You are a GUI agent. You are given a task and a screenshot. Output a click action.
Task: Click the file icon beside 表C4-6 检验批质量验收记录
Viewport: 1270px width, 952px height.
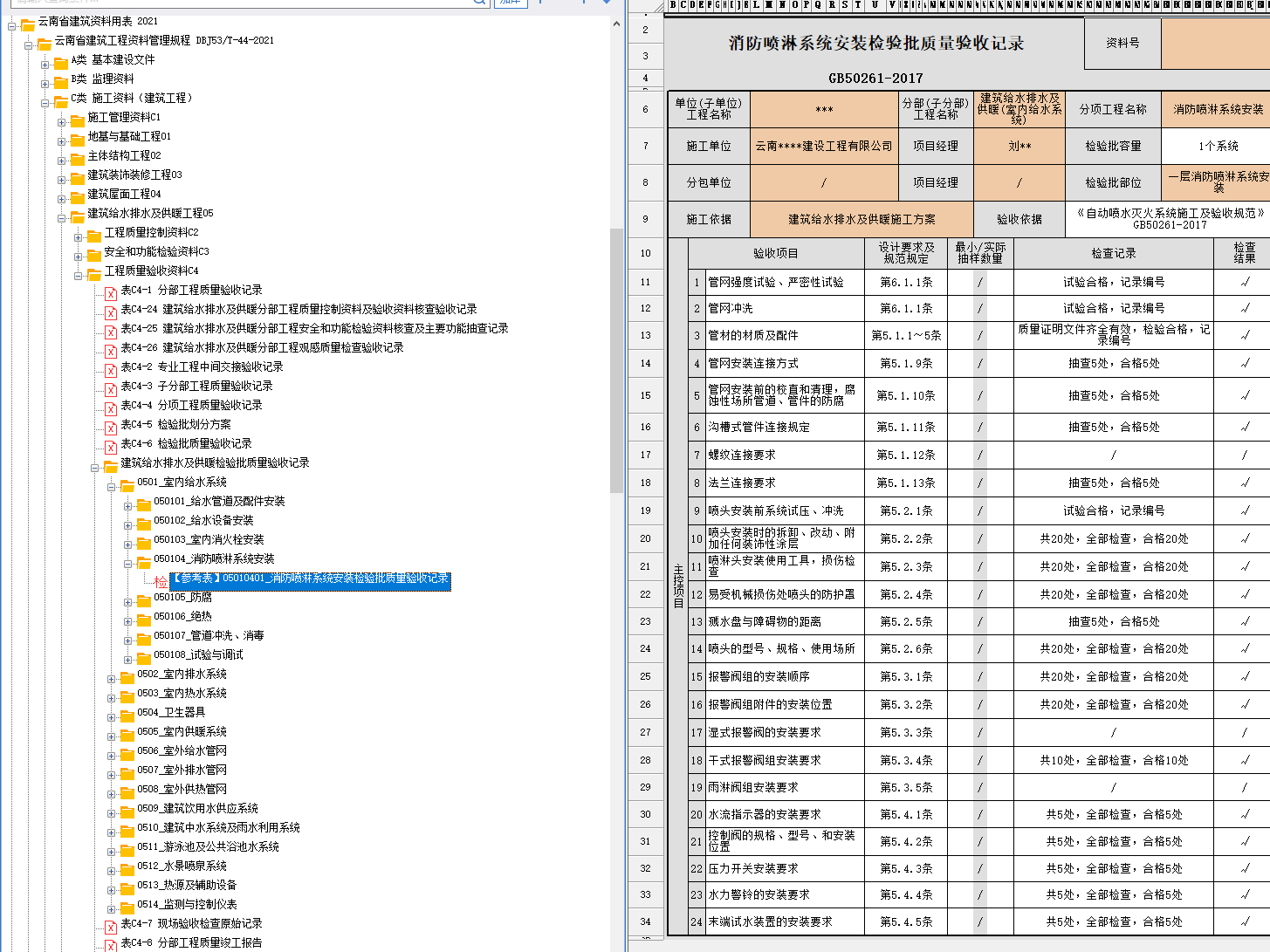(111, 448)
